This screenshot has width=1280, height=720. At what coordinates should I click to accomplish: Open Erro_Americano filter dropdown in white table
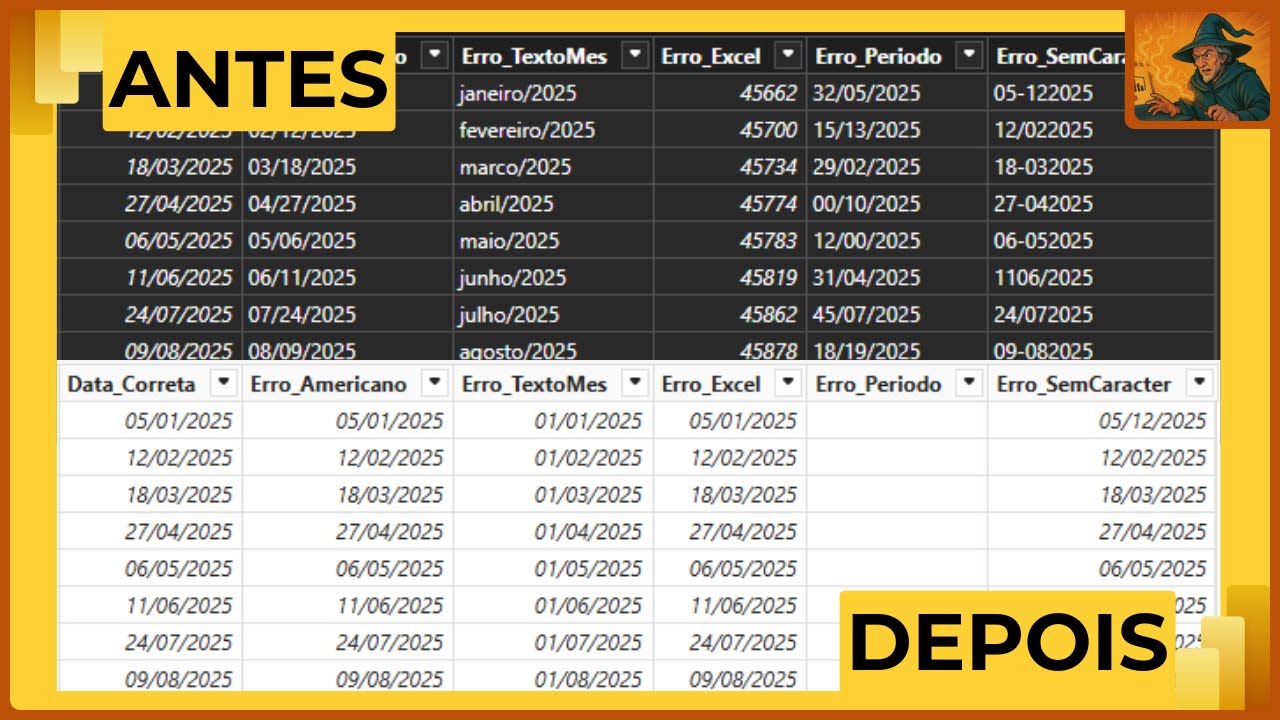(x=434, y=383)
